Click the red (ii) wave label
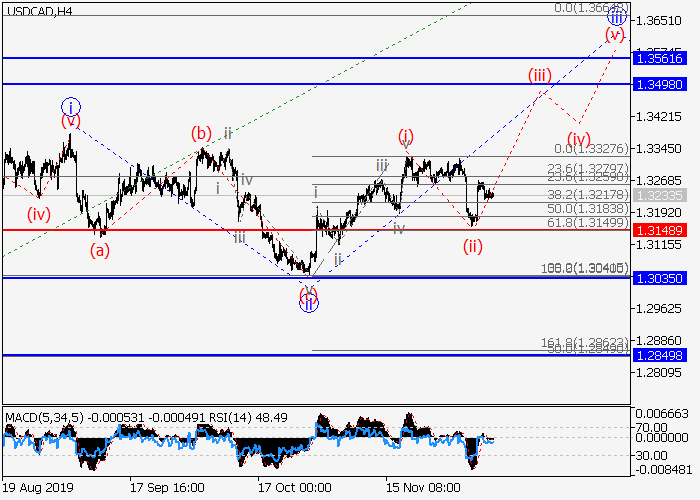The image size is (700, 500). coord(473,246)
